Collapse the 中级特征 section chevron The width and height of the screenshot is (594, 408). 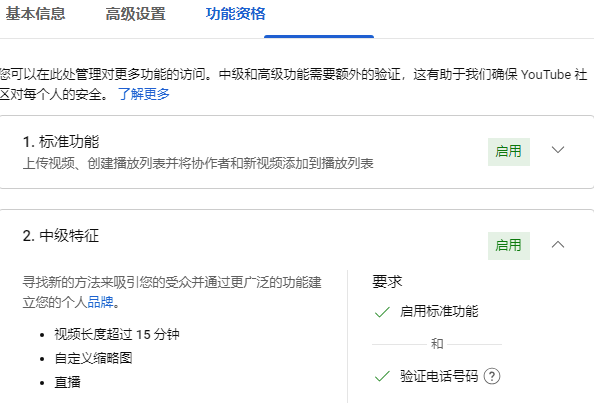(x=558, y=244)
